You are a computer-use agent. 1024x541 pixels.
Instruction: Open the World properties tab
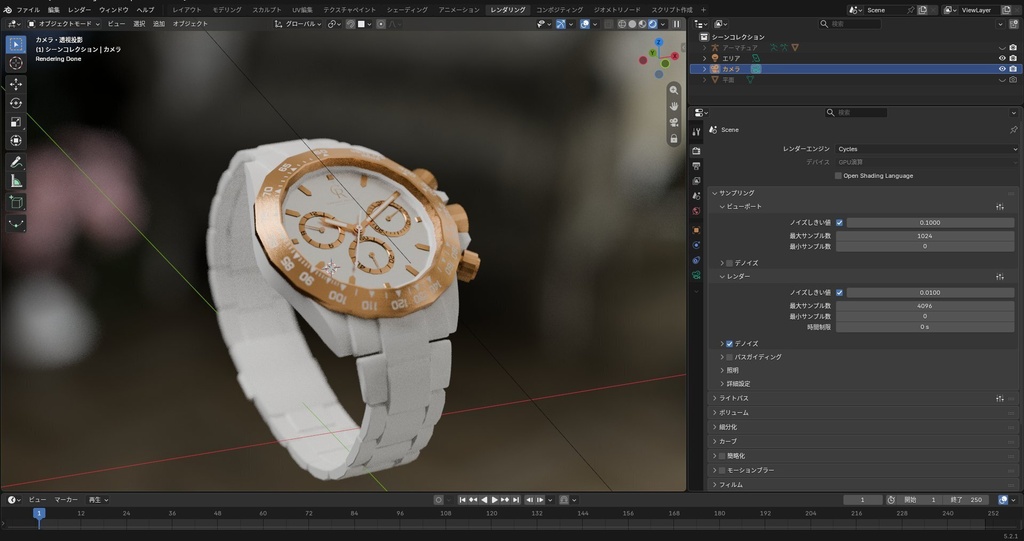(x=696, y=211)
